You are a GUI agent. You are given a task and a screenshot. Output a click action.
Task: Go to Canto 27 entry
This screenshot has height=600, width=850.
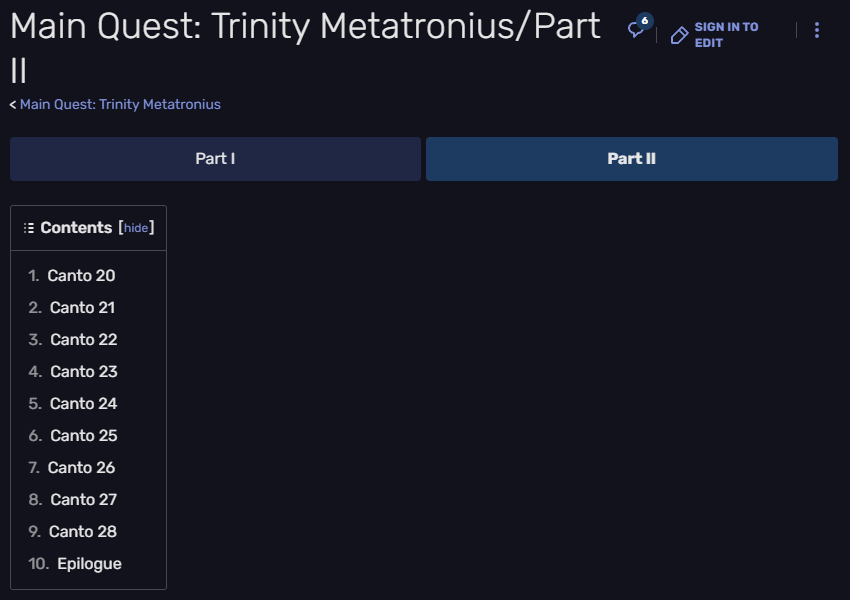pos(83,499)
